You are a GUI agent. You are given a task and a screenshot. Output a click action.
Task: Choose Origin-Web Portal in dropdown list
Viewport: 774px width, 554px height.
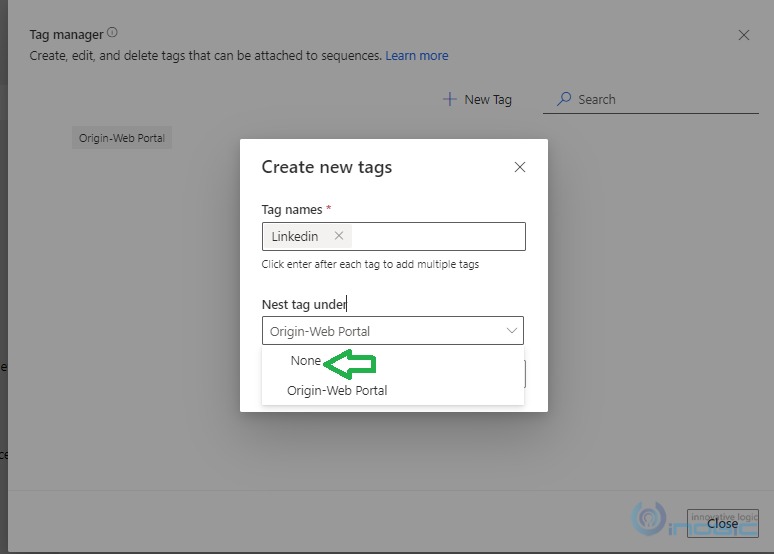(x=337, y=391)
